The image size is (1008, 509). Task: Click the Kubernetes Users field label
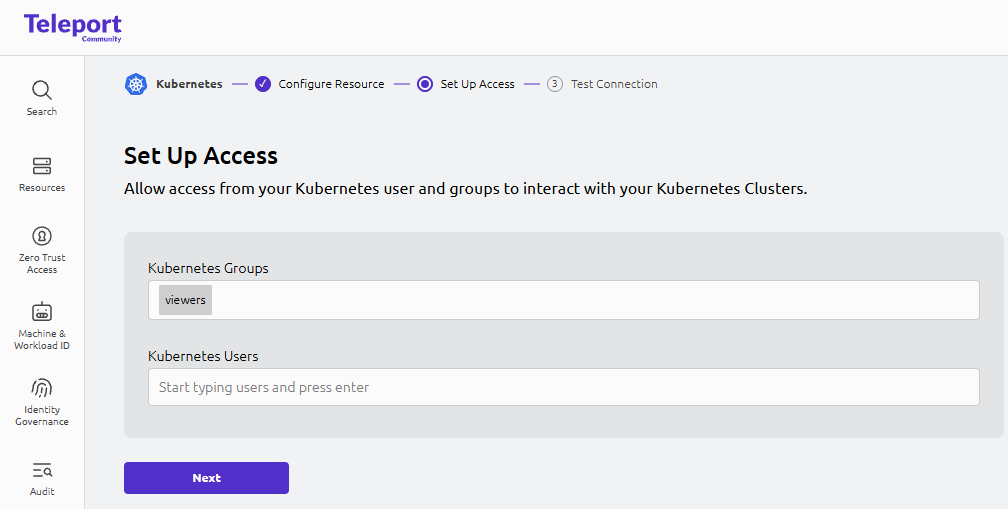[x=203, y=356]
